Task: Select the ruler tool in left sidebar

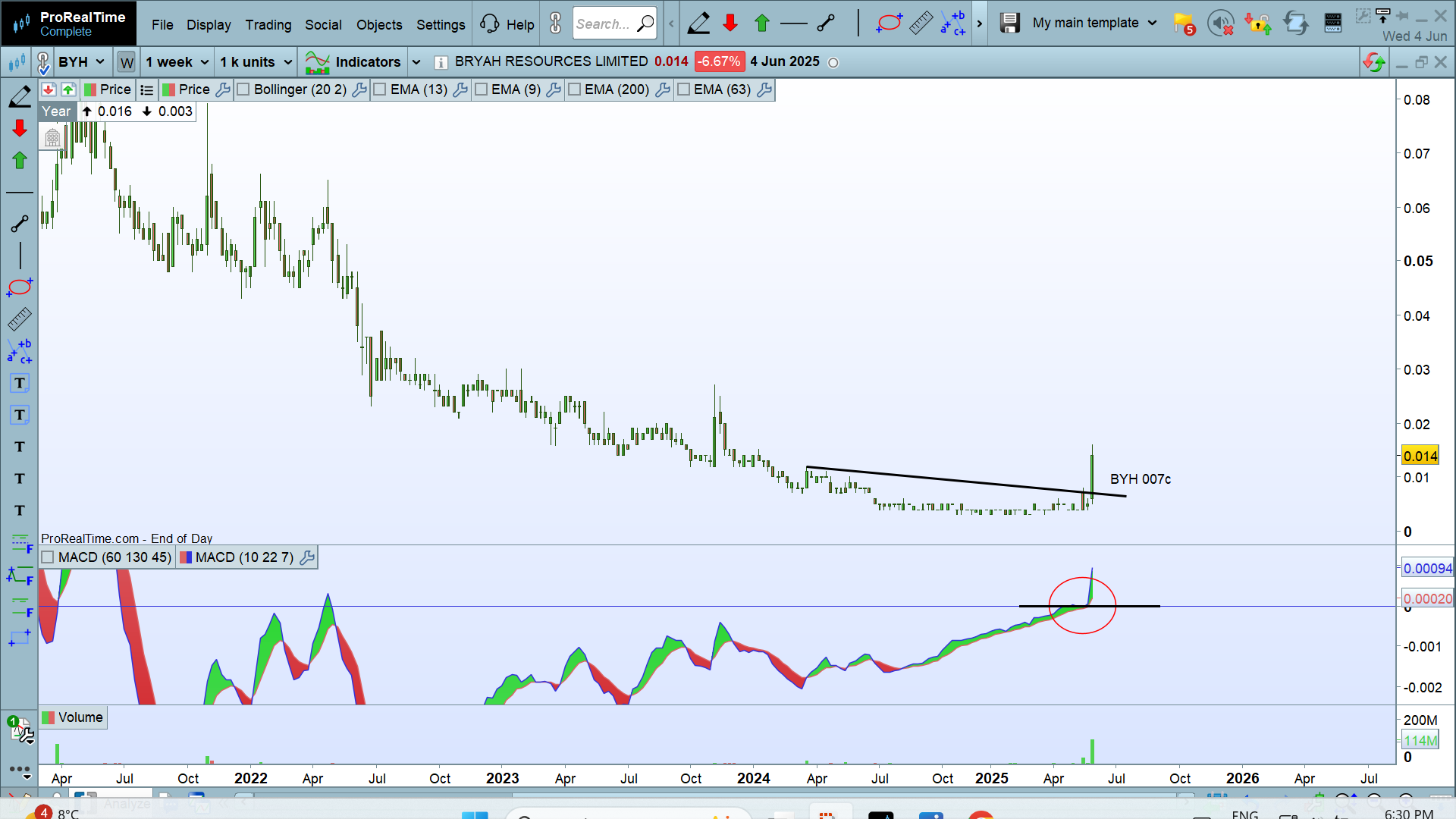Action: click(x=20, y=319)
